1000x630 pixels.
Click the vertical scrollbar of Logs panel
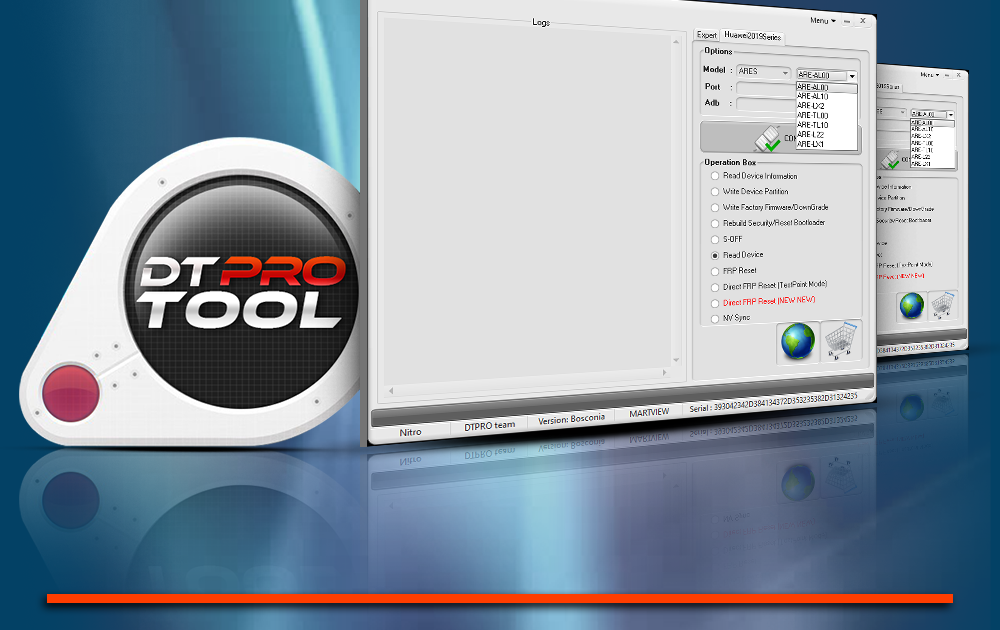pos(676,201)
